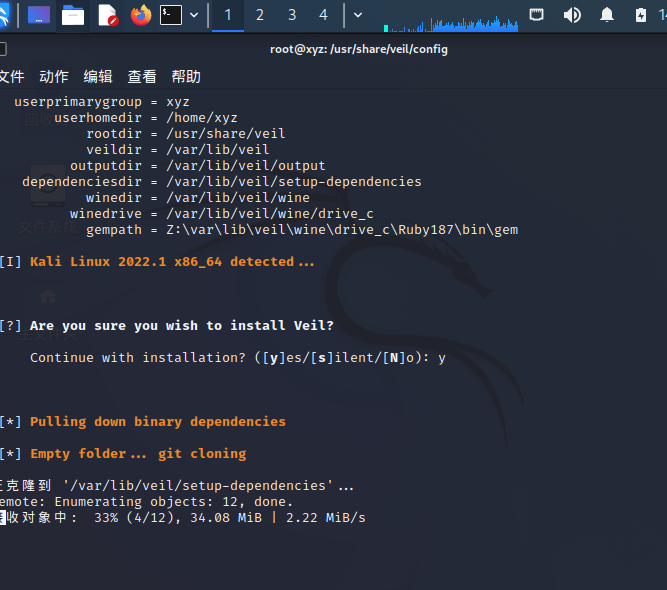Screen dimensions: 667x590
Task: Open the notifications bell icon
Action: coord(607,15)
